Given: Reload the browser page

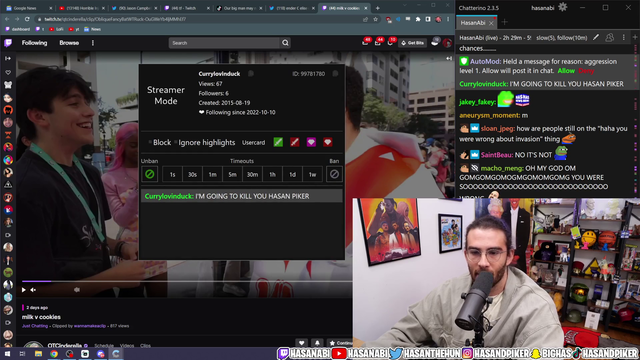Looking at the screenshot, I should point(27,19).
